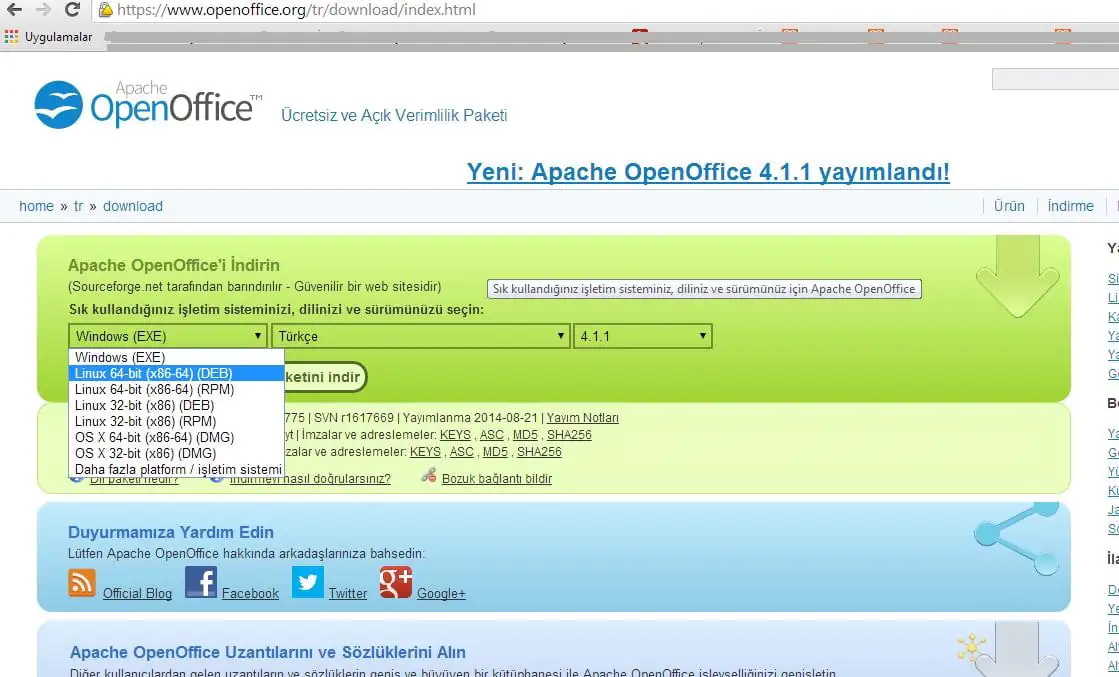The width and height of the screenshot is (1119, 677).
Task: Open the 4.1.1 version dropdown
Action: pyautogui.click(x=643, y=336)
